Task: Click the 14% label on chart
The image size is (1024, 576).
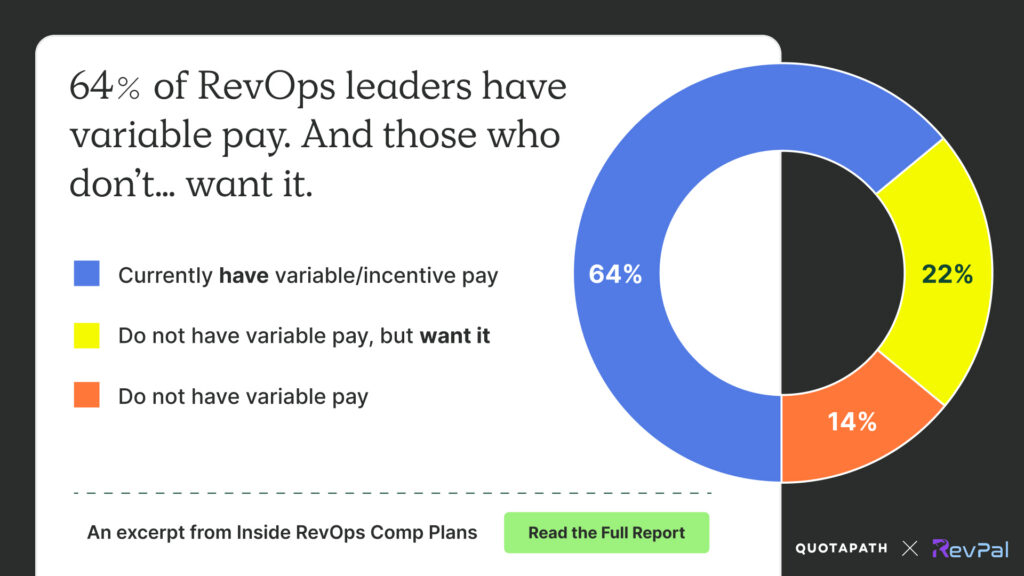Action: 852,421
